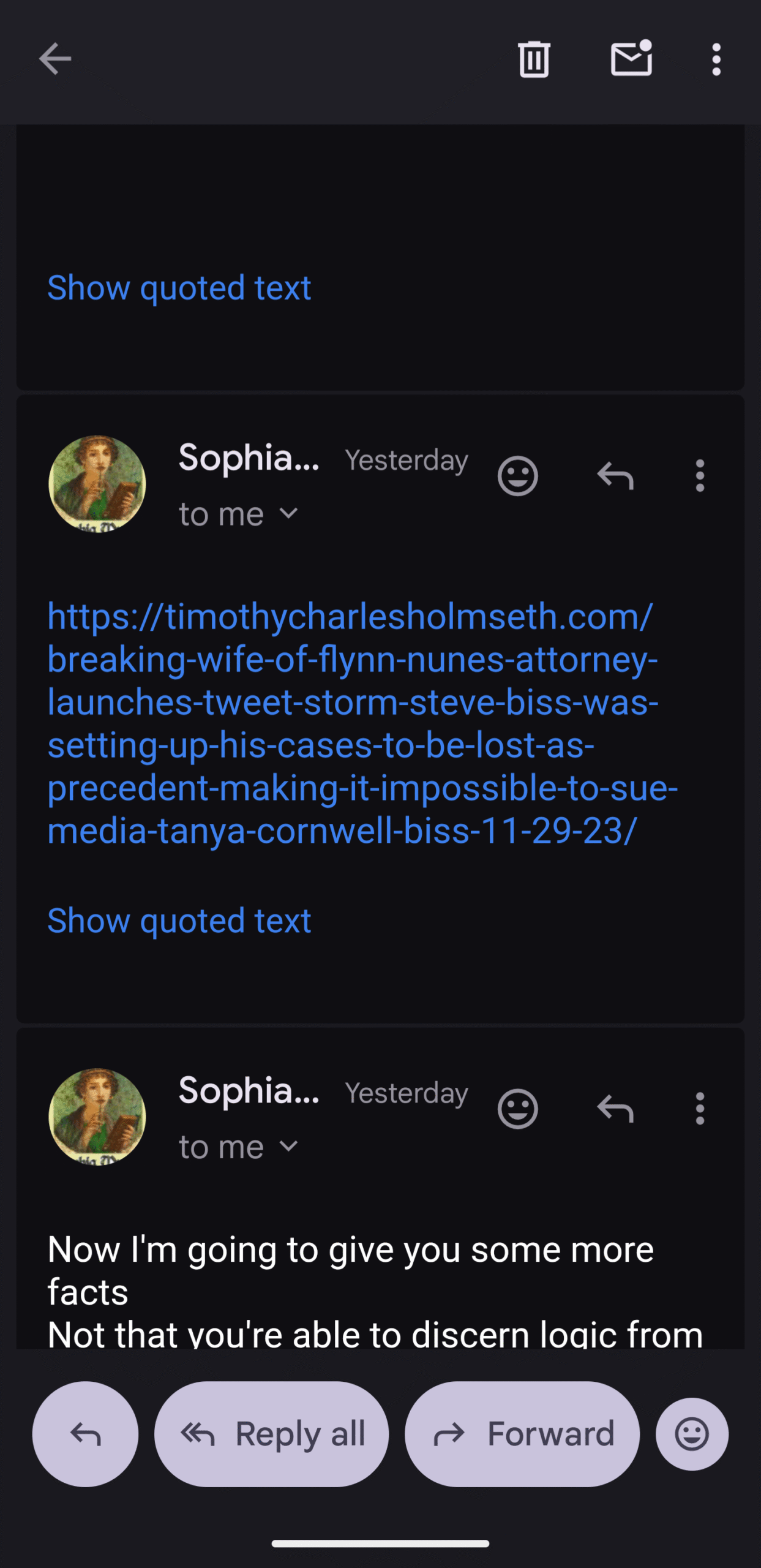
Task: Open more options for the last message
Action: click(700, 1109)
